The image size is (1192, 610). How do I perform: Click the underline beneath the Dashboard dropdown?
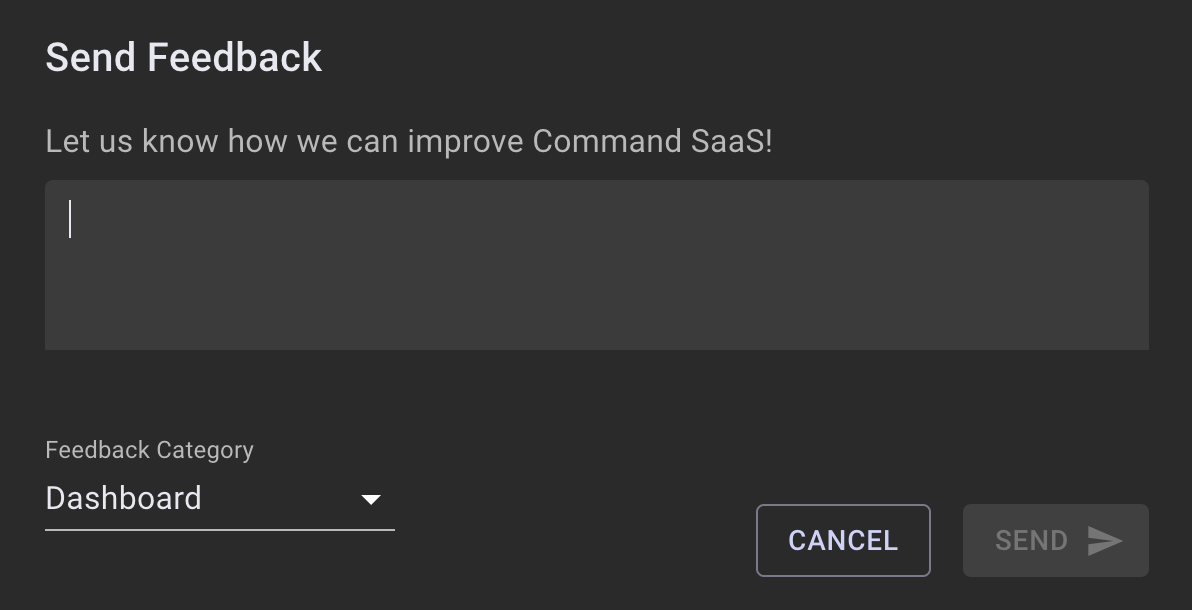click(219, 529)
